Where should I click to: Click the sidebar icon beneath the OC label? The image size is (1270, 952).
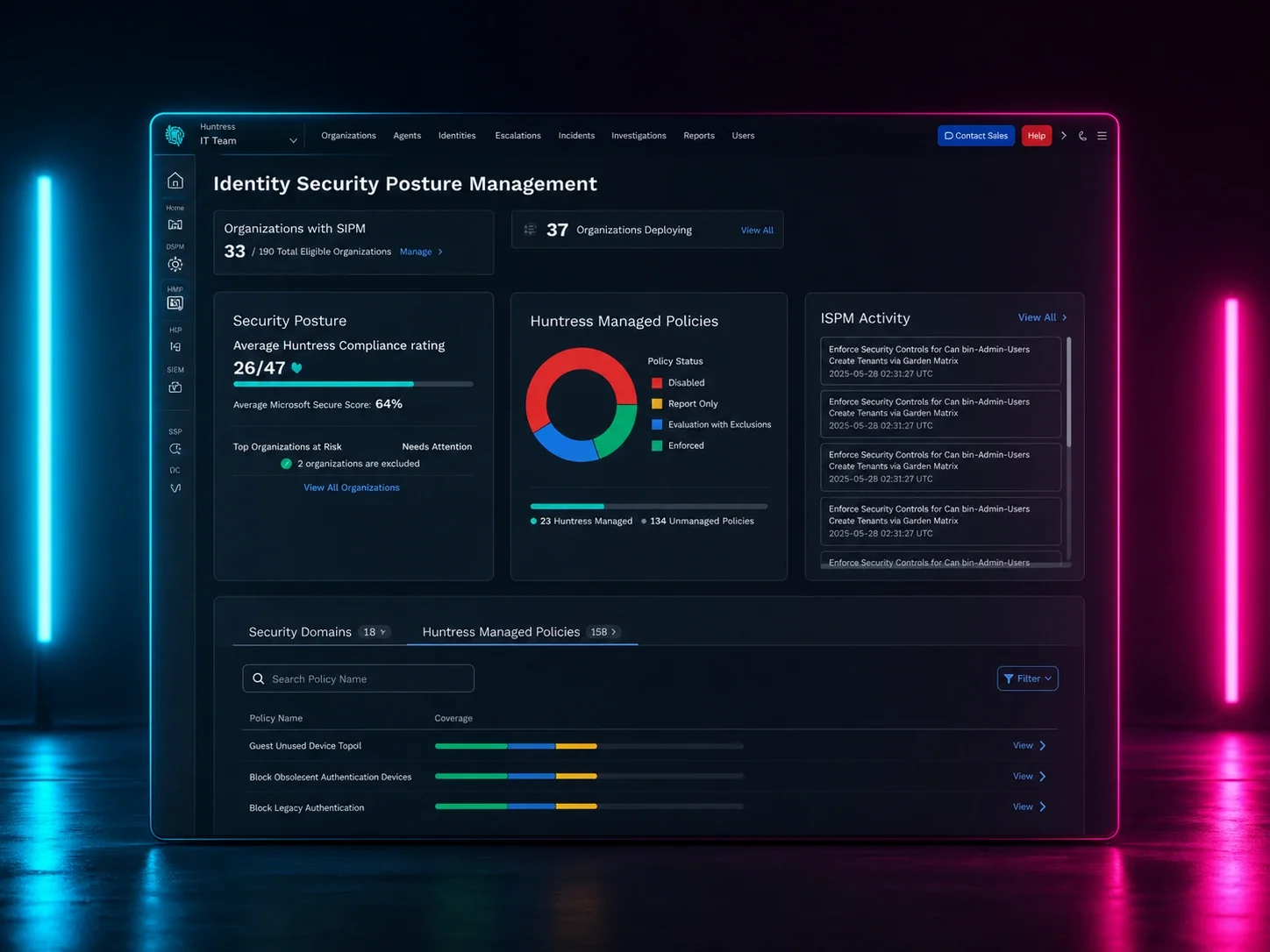175,488
